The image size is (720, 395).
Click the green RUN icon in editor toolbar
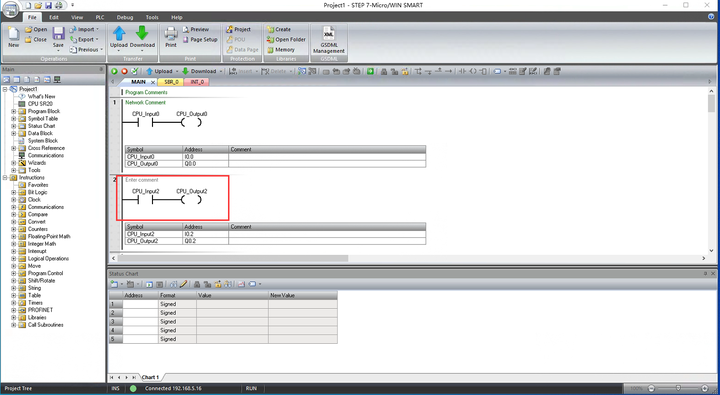pos(114,71)
